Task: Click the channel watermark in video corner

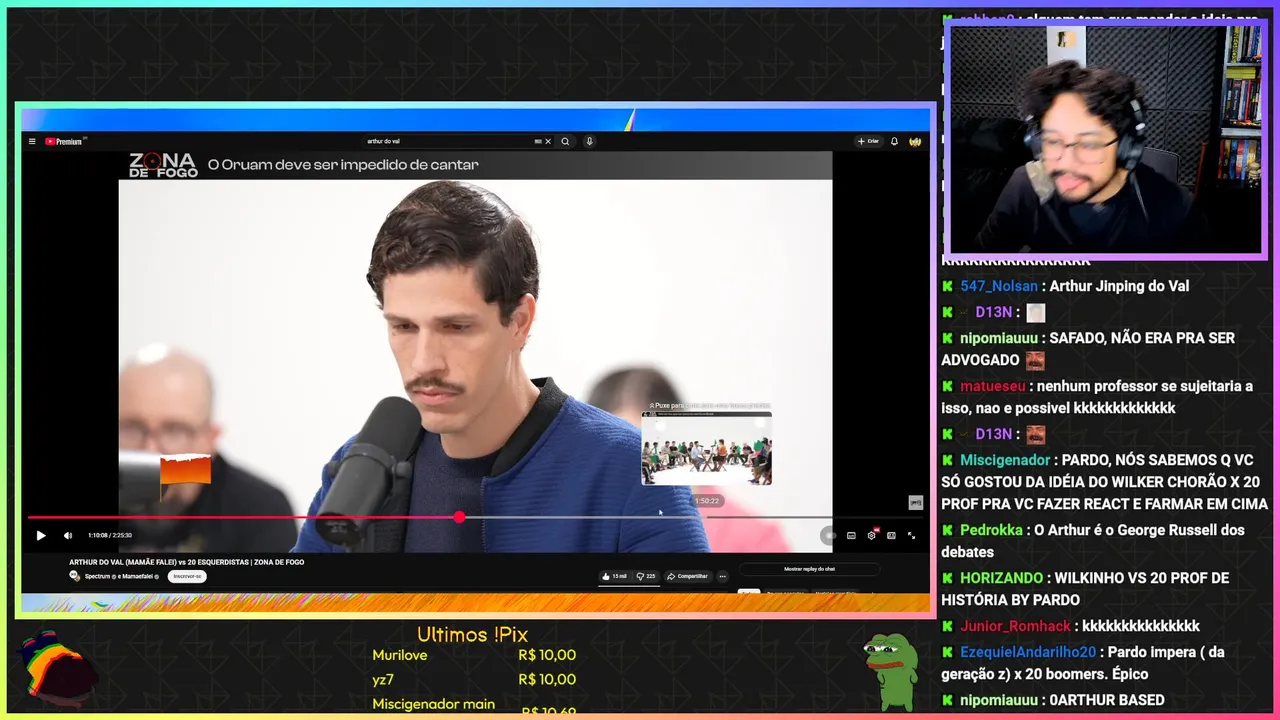Action: coord(915,502)
